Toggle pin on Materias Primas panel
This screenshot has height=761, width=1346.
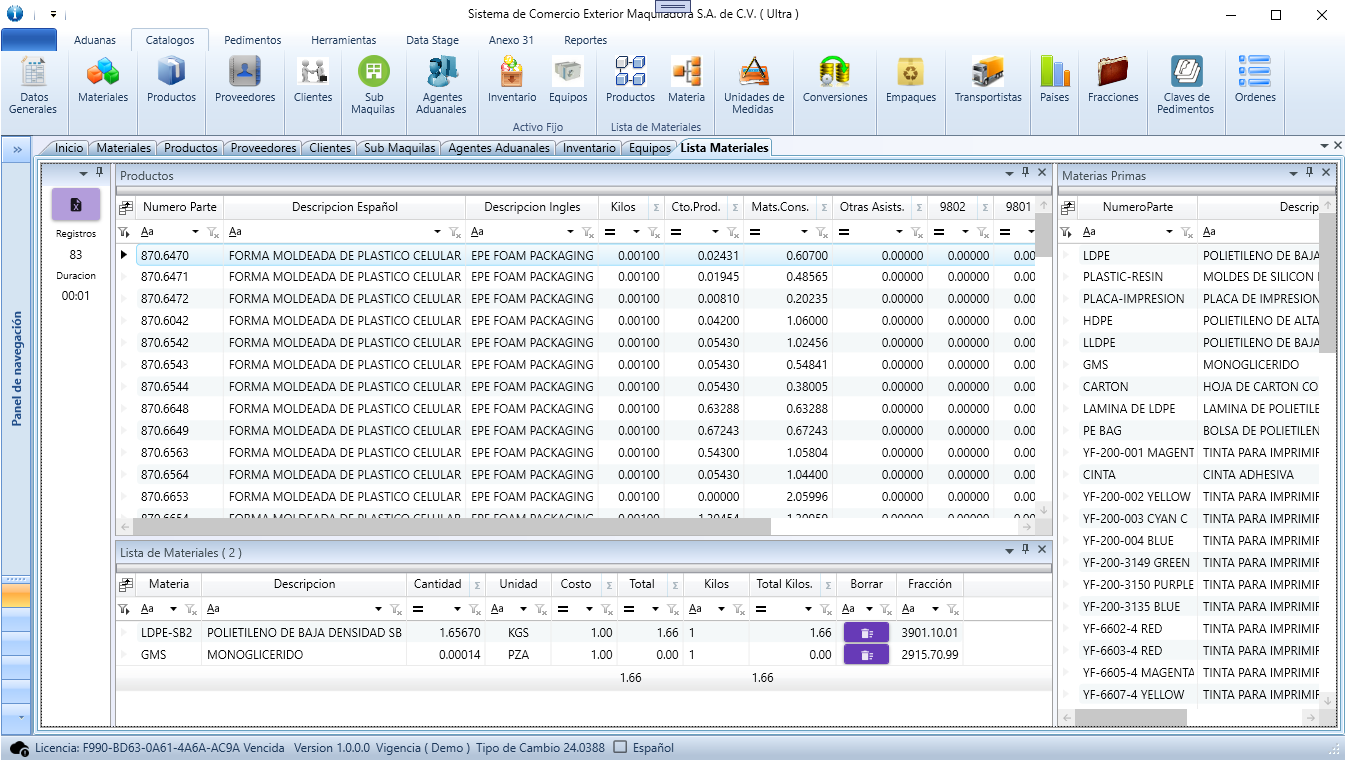1309,173
